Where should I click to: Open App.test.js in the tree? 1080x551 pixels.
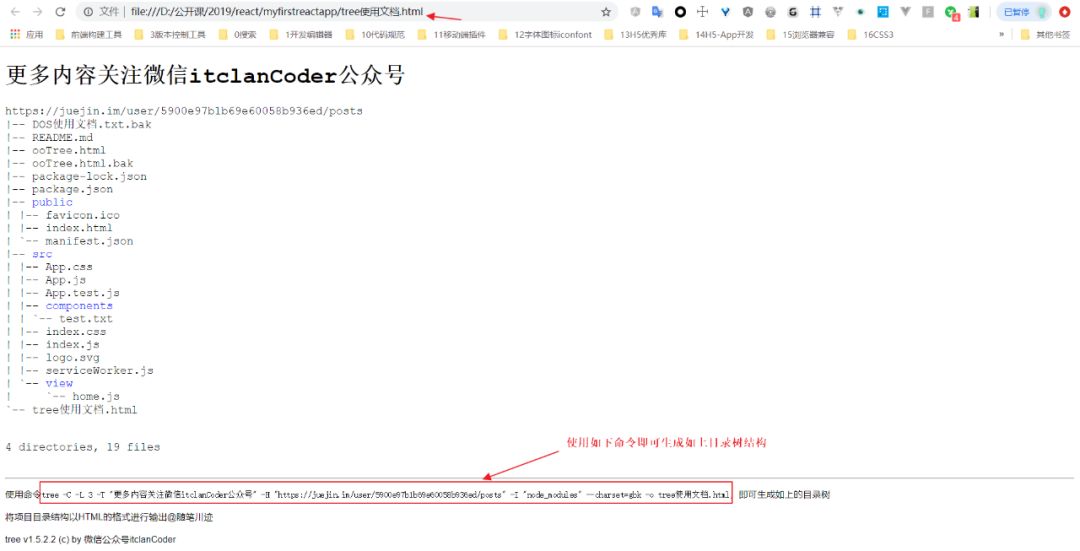click(83, 293)
